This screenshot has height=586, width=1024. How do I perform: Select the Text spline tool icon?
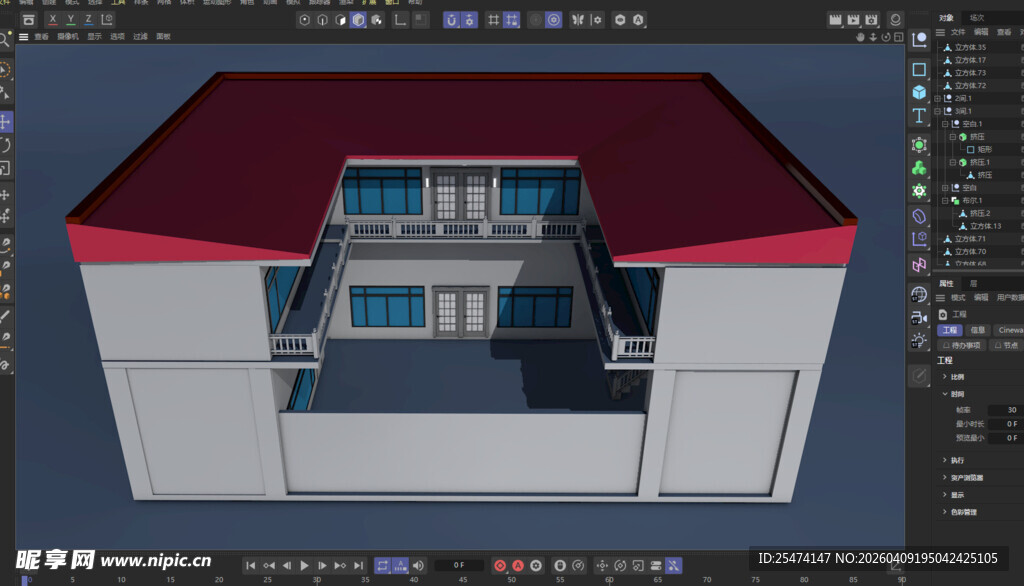pos(919,116)
